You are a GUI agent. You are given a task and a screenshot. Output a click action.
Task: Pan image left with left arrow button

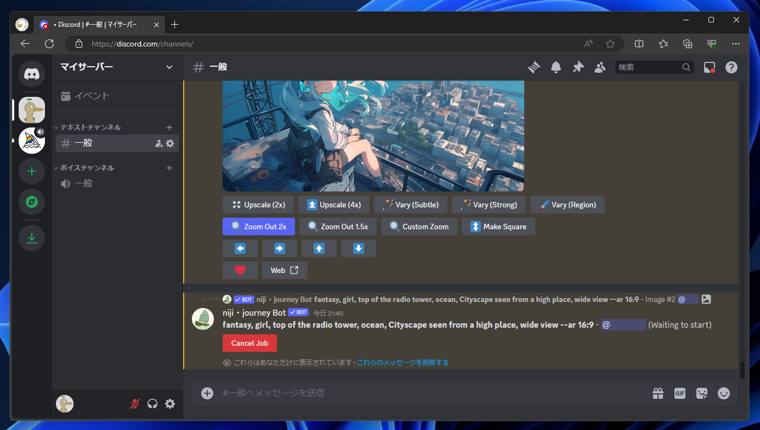pyautogui.click(x=240, y=248)
